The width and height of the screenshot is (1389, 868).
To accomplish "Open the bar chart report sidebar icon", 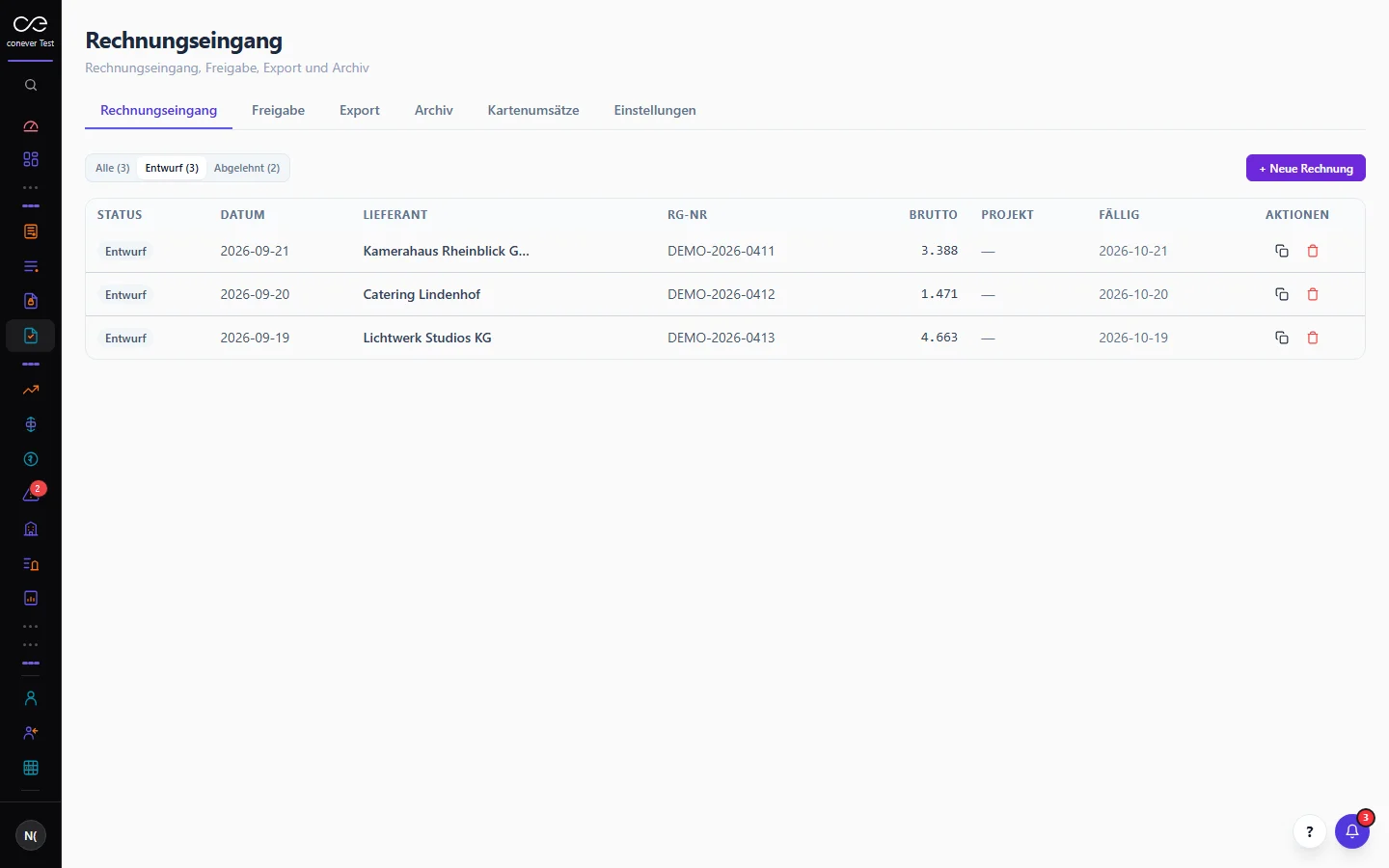I will pos(31,598).
